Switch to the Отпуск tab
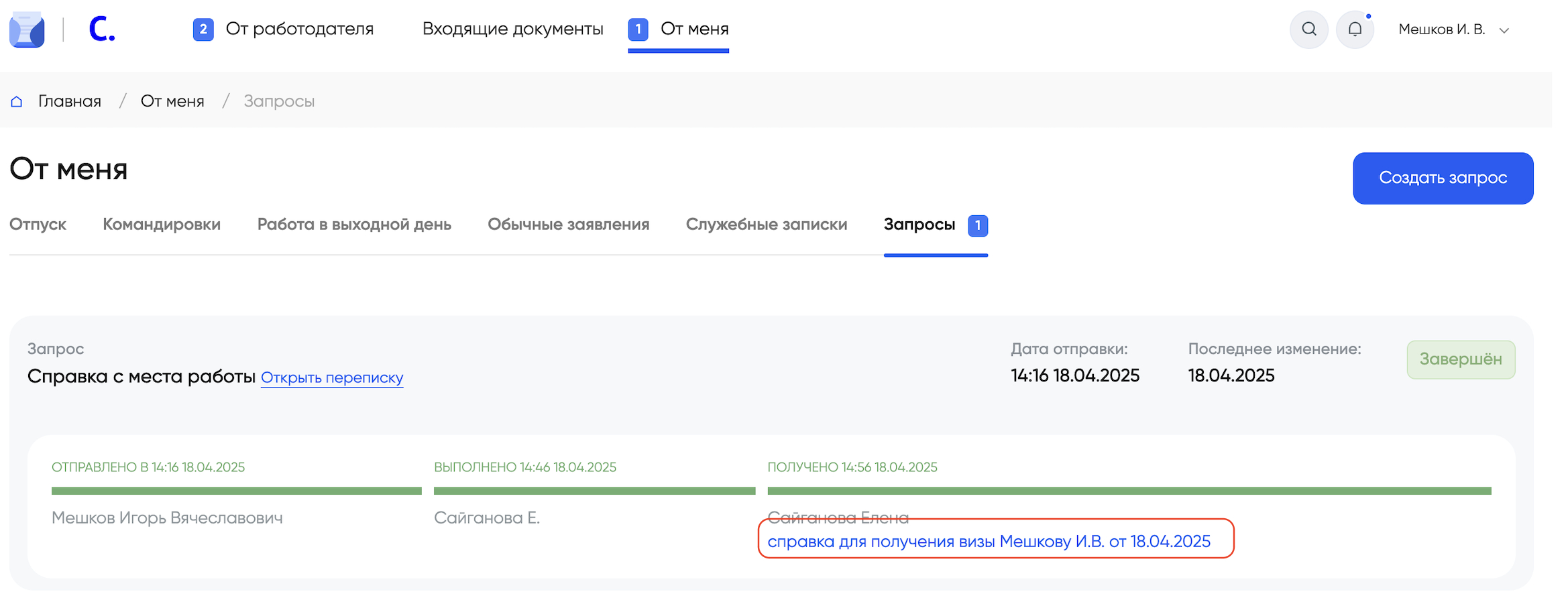The width and height of the screenshot is (1568, 598). pyautogui.click(x=38, y=225)
